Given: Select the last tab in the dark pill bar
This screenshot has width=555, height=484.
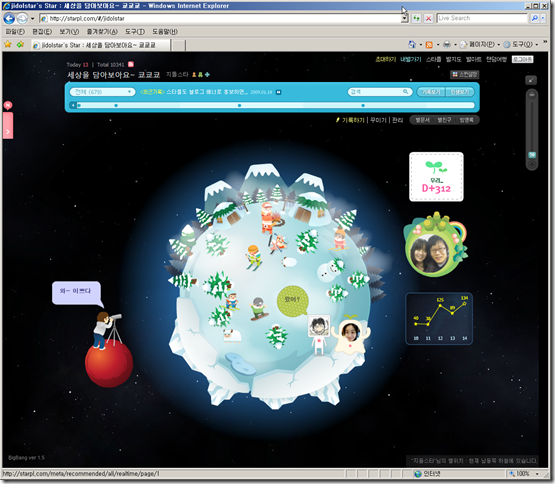Looking at the screenshot, I should pos(467,120).
